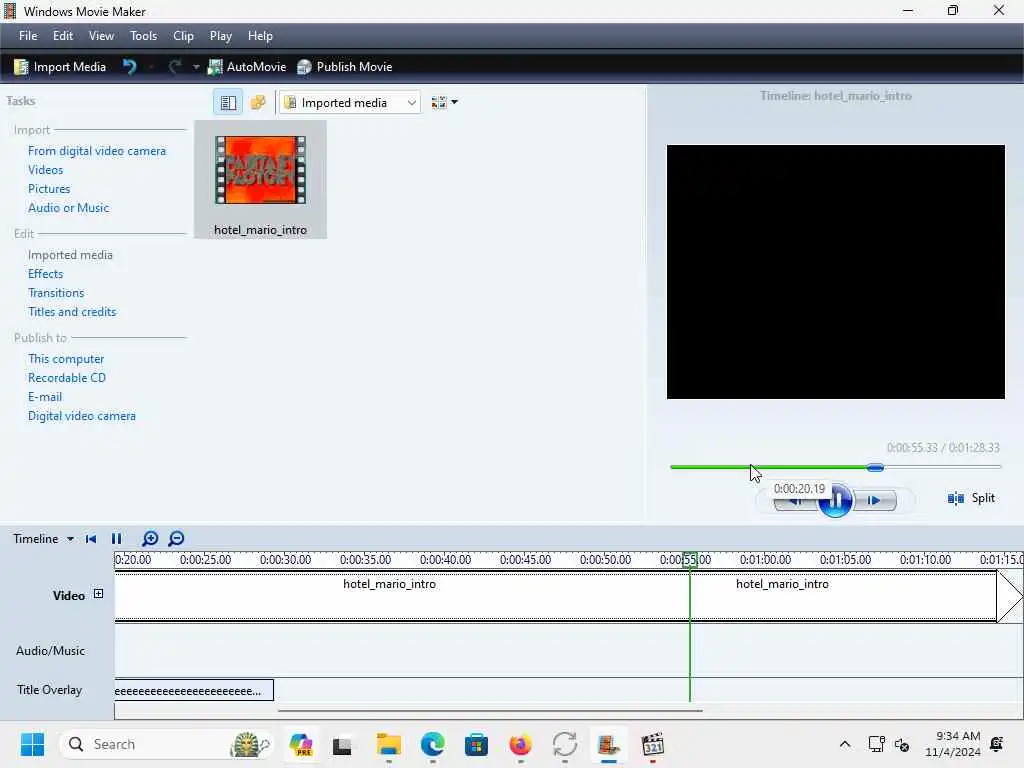Publish to Recordable CD link

67,377
